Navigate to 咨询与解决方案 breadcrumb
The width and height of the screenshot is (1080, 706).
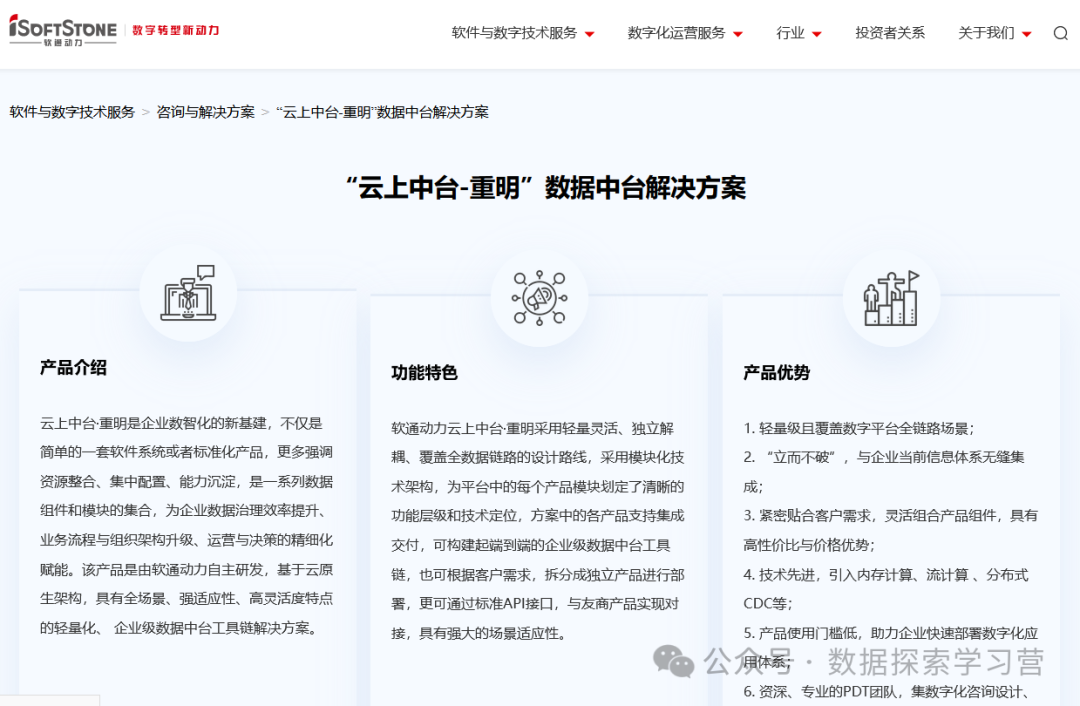pyautogui.click(x=205, y=112)
